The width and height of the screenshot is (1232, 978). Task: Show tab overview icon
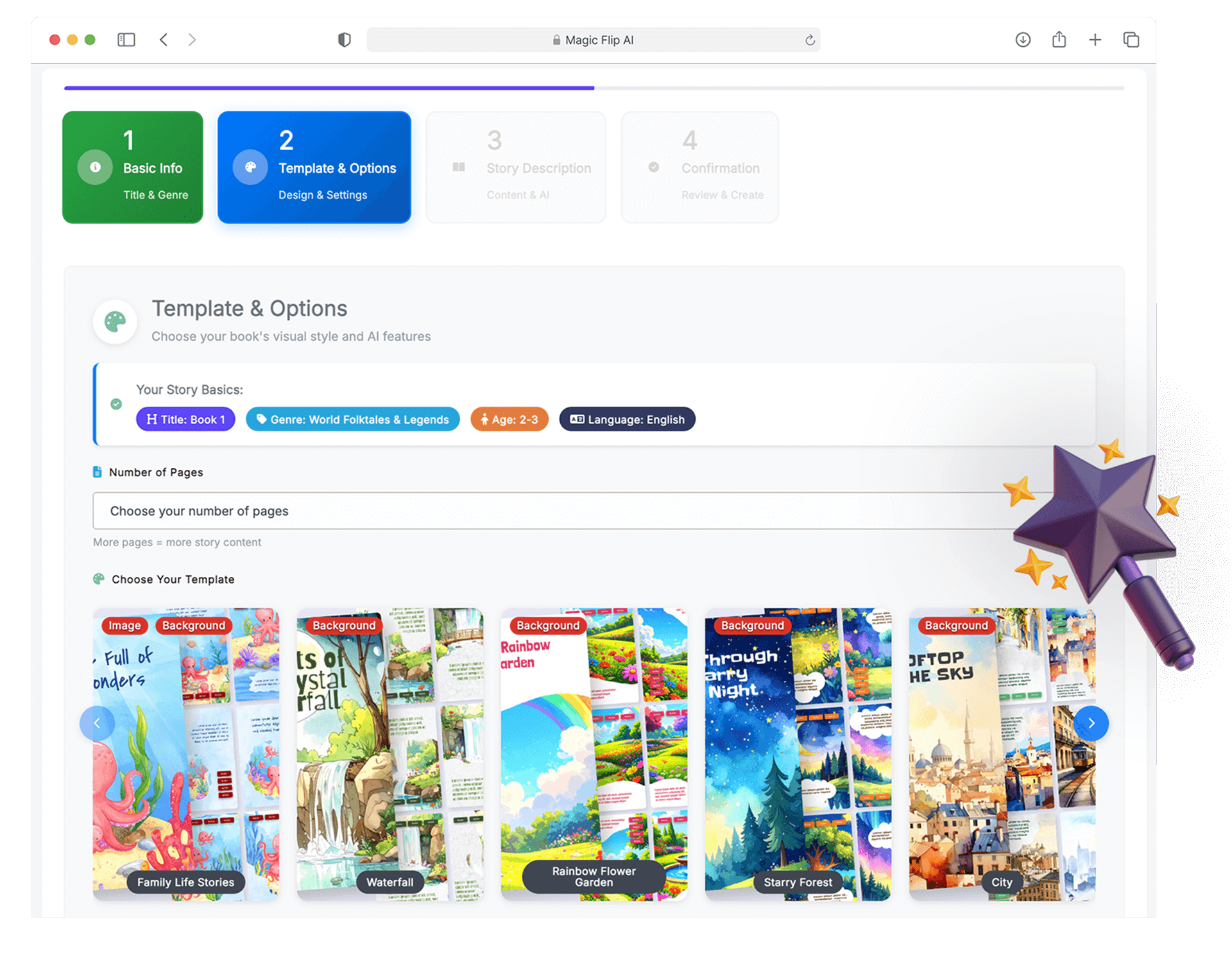tap(1131, 40)
